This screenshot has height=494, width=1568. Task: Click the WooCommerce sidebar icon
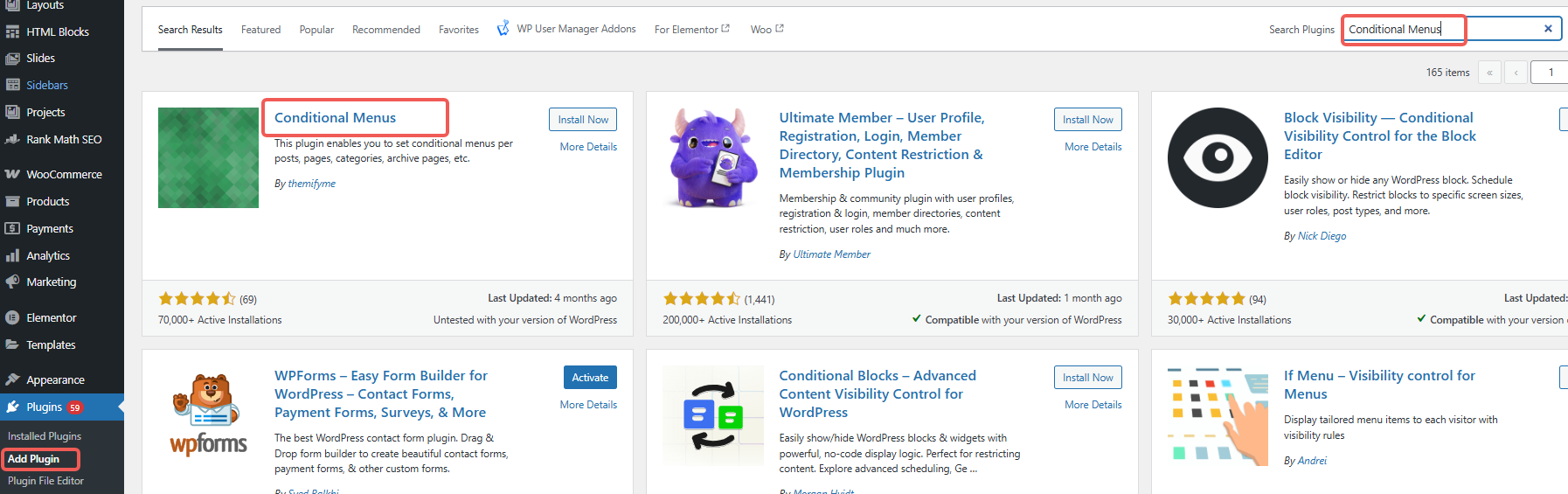pyautogui.click(x=12, y=174)
